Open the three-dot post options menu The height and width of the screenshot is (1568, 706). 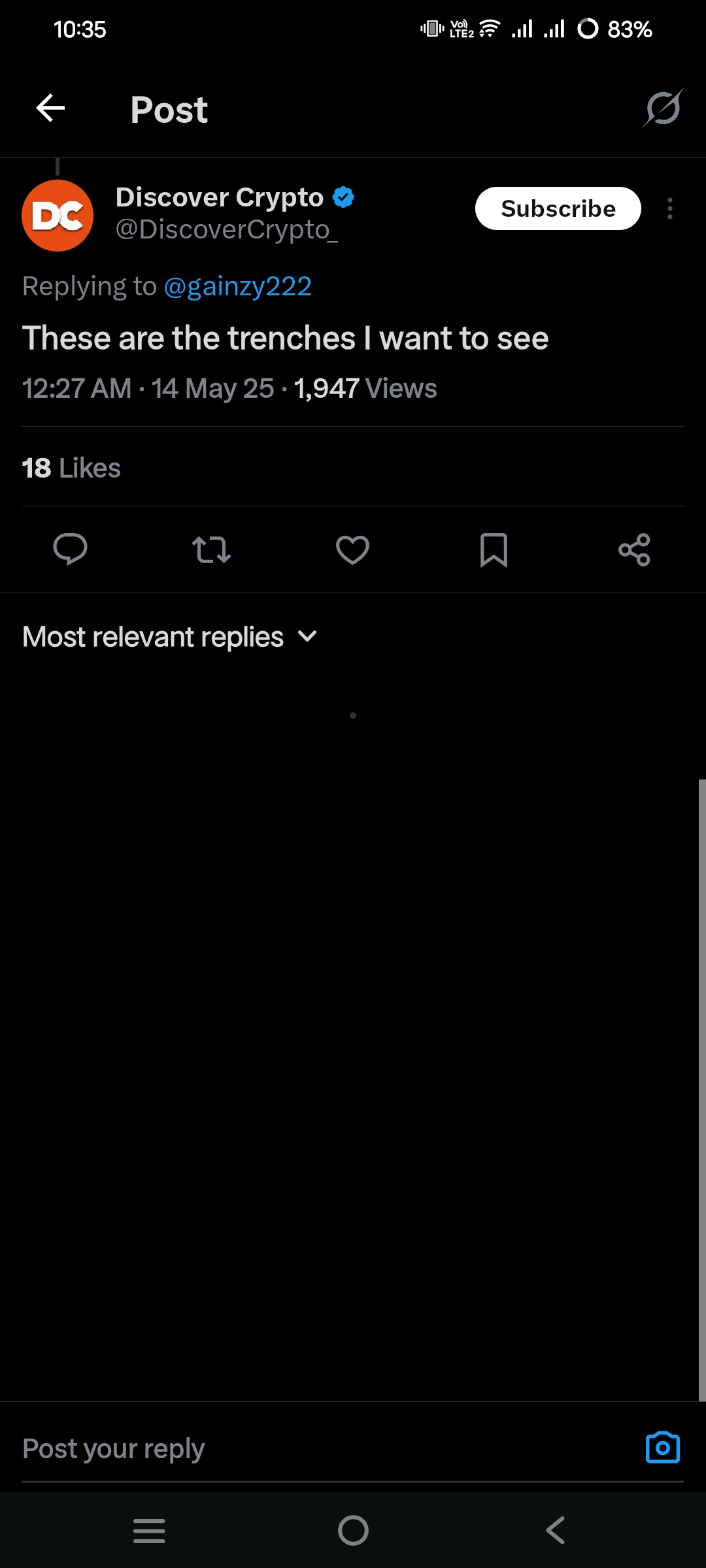pos(670,208)
